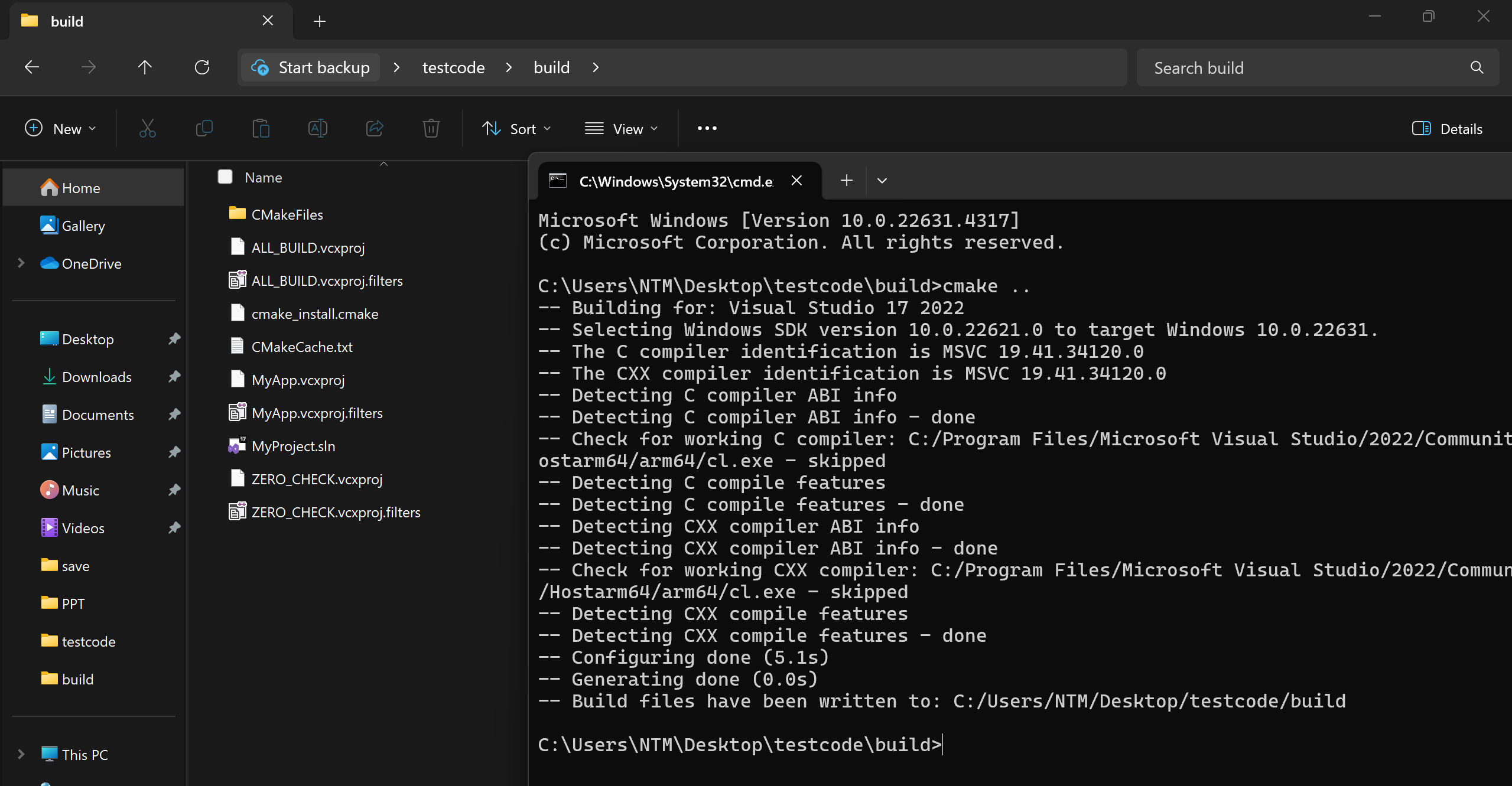Click the Copy icon in toolbar

pyautogui.click(x=204, y=128)
